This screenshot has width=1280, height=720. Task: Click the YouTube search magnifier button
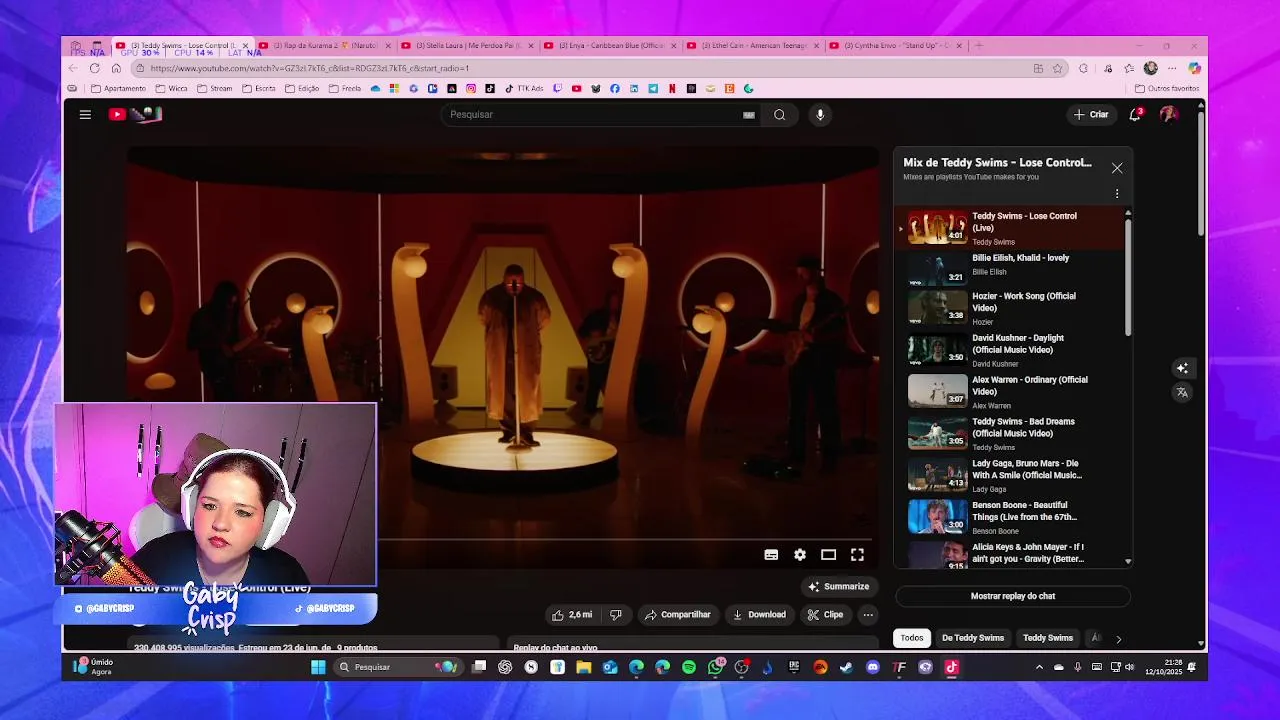[779, 115]
